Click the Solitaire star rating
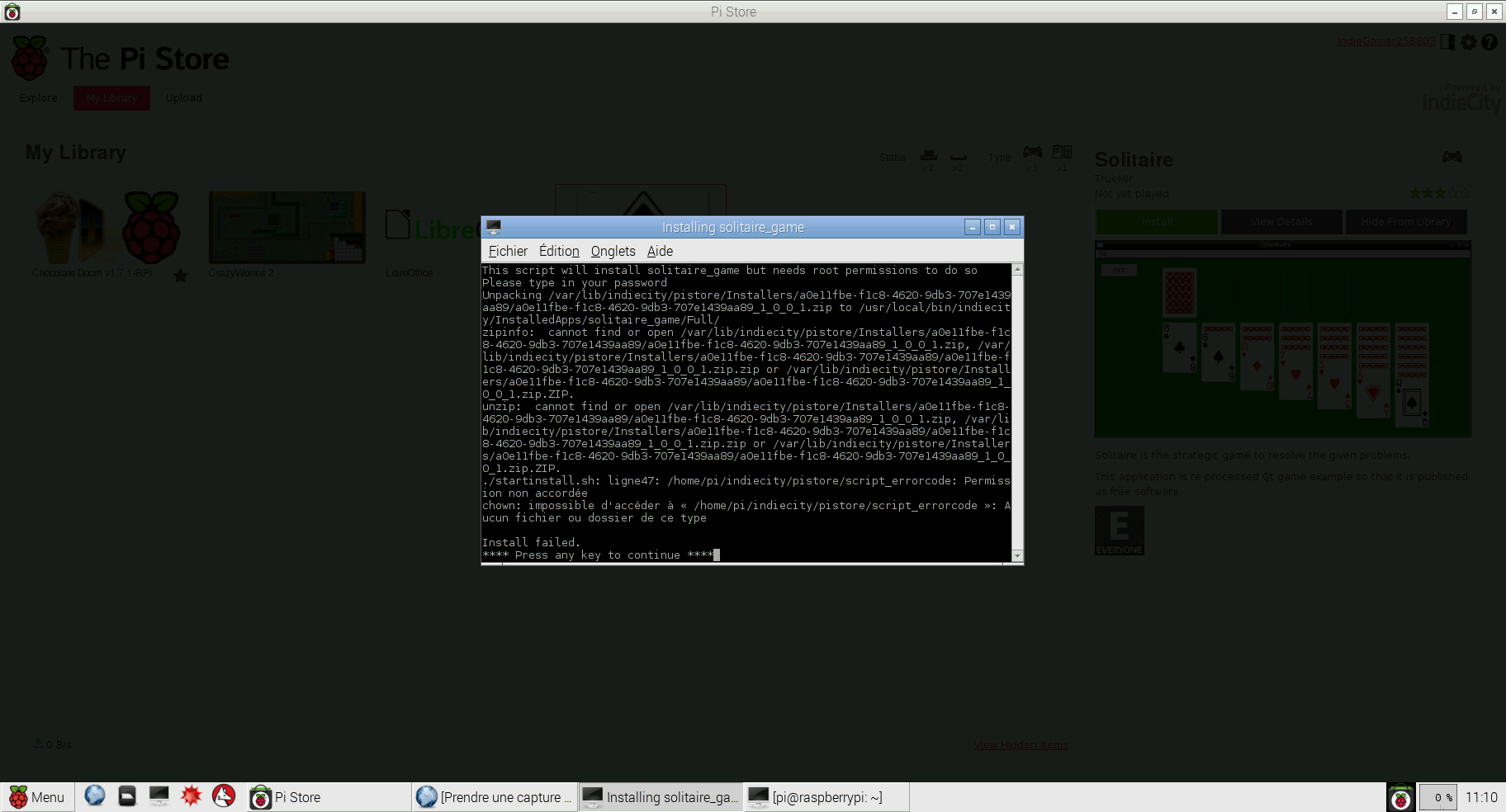The image size is (1506, 812). (1440, 193)
